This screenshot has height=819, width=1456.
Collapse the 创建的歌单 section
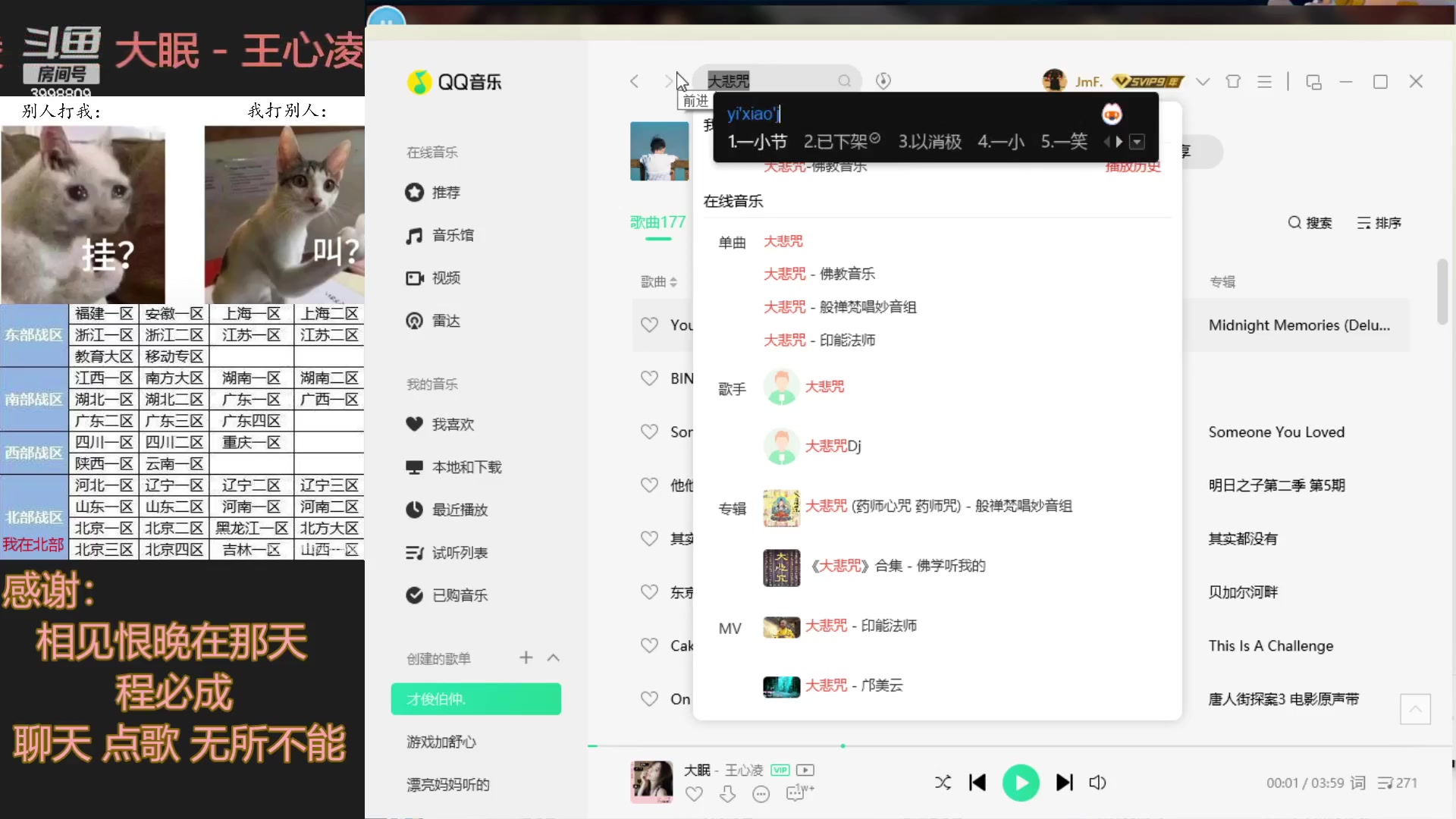[x=554, y=657]
